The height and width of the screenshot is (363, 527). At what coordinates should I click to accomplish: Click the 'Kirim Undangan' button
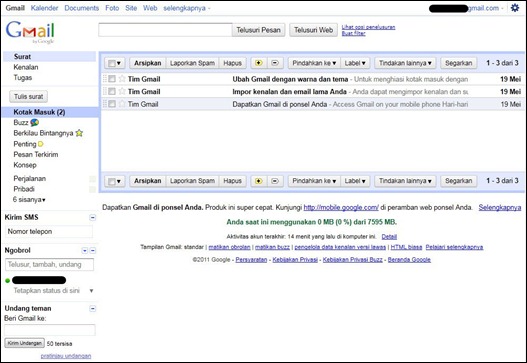tap(25, 343)
